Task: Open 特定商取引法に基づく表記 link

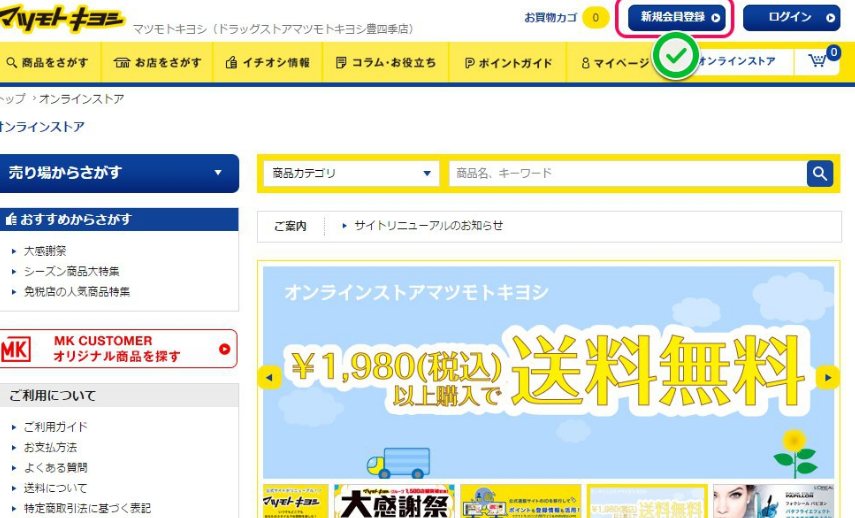Action: 87,508
